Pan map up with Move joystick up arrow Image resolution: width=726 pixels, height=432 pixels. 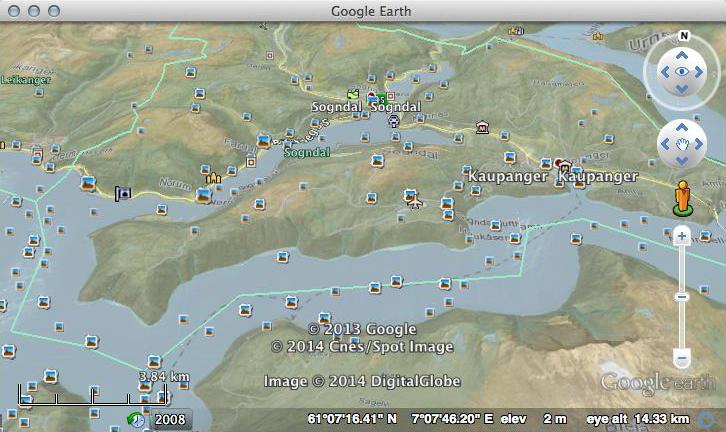[x=682, y=127]
